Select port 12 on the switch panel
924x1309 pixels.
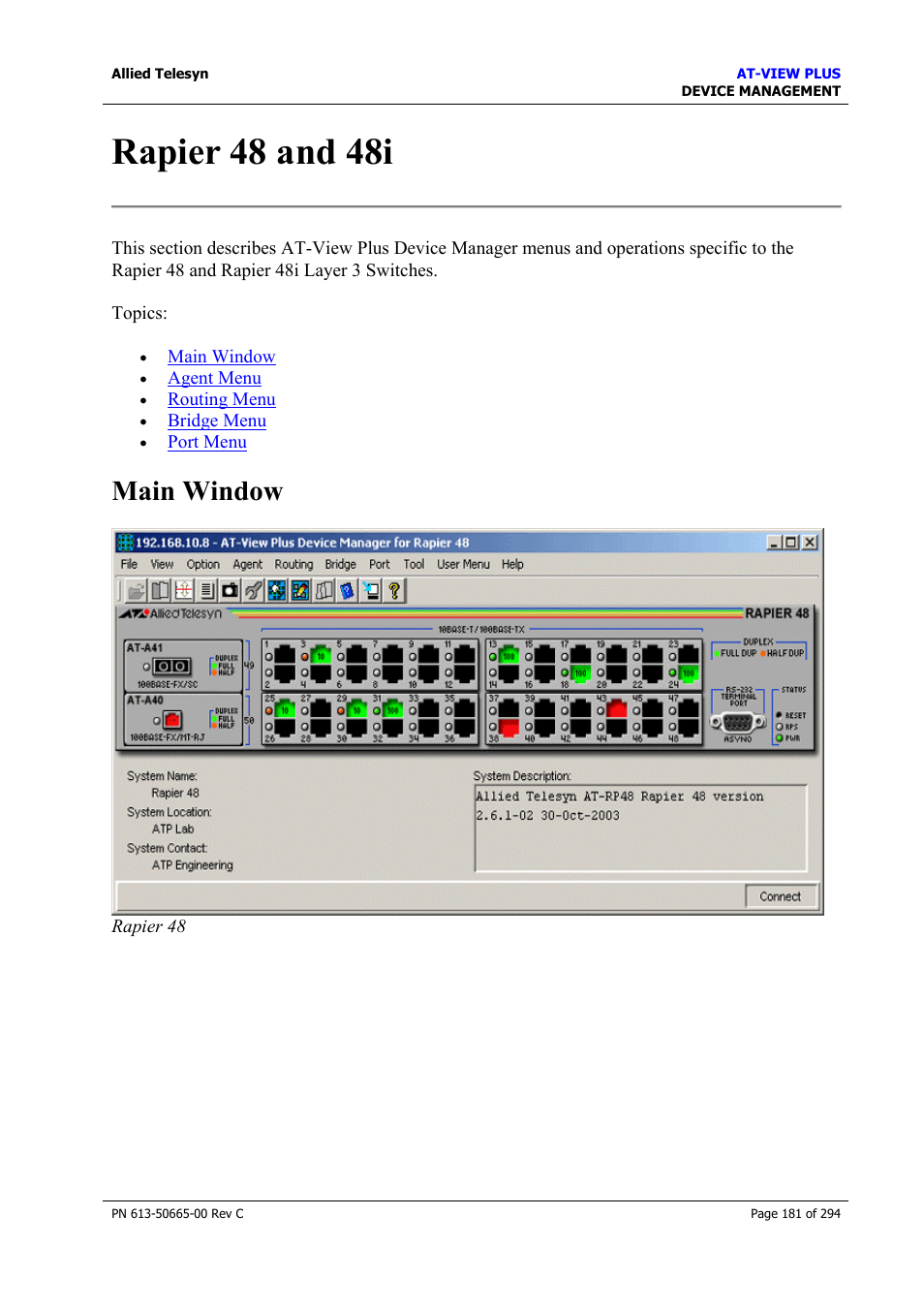click(465, 672)
